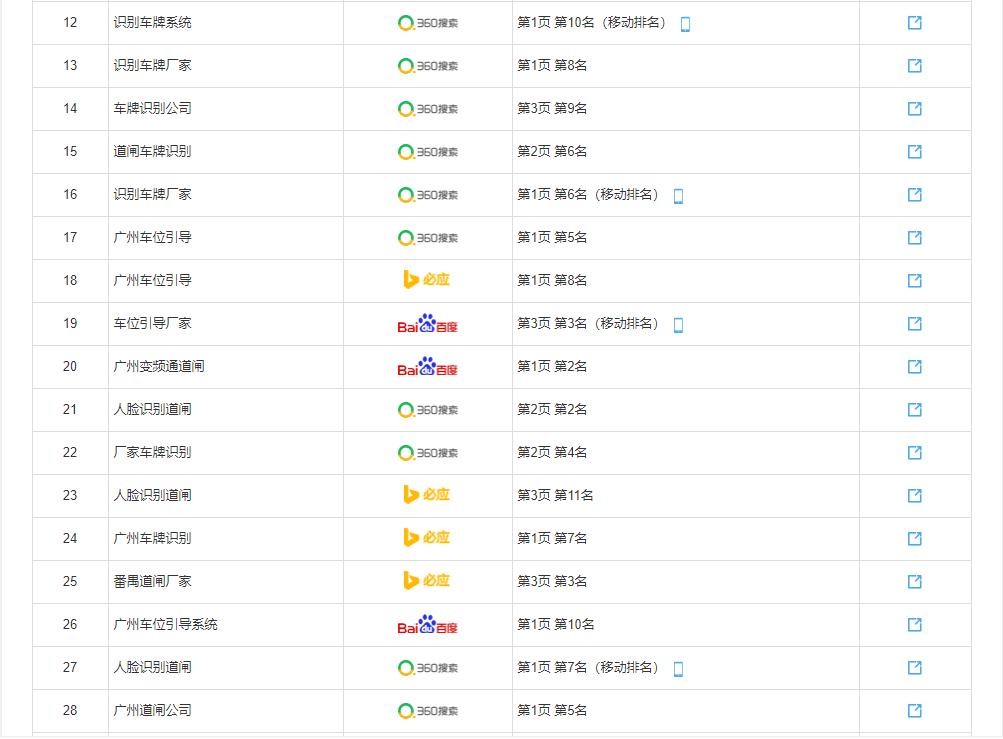Click the mobile ranking phone icon in row 12
Viewport: 1003px width, 739px height.
point(684,22)
